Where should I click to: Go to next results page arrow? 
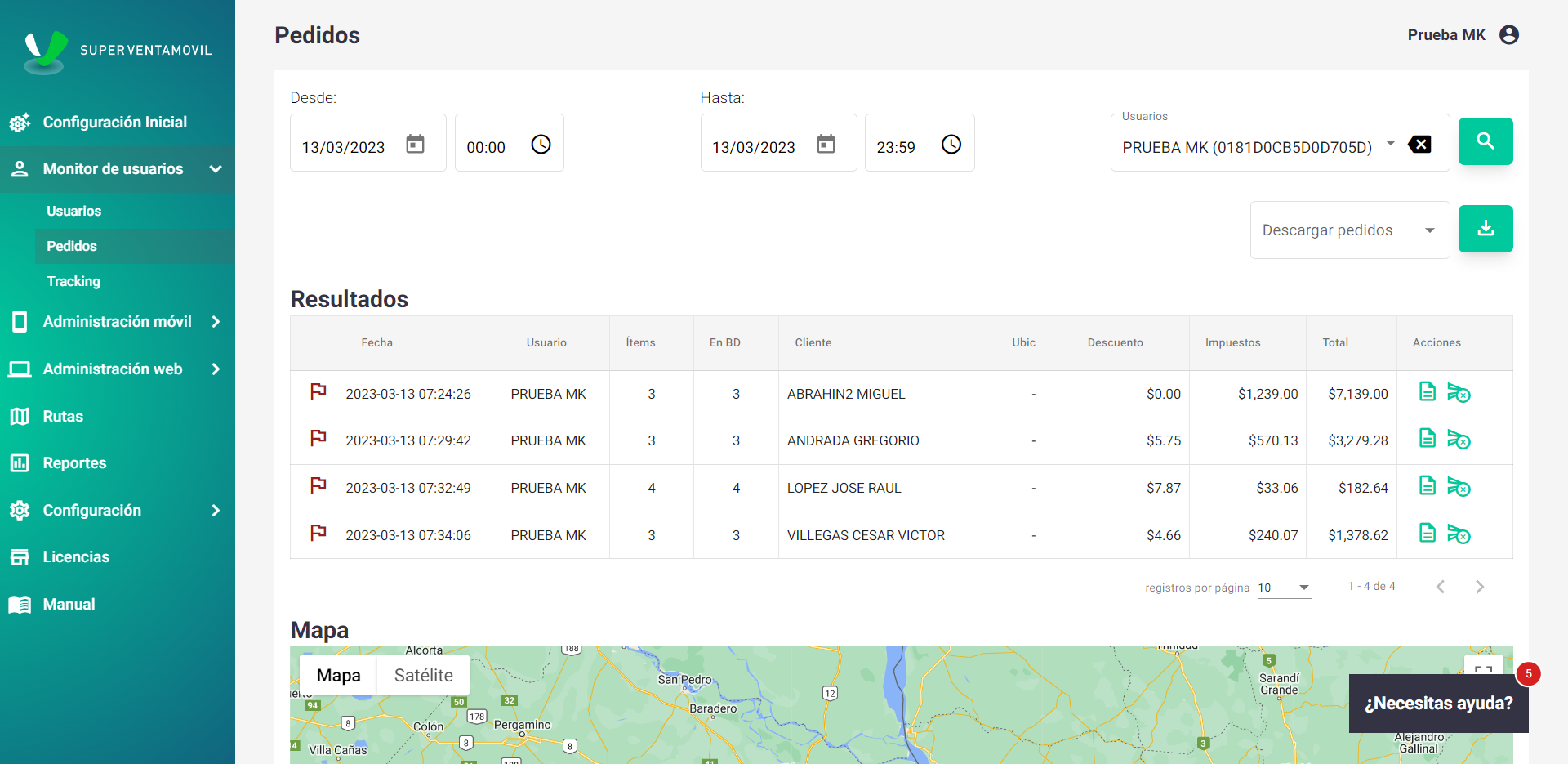pyautogui.click(x=1480, y=587)
